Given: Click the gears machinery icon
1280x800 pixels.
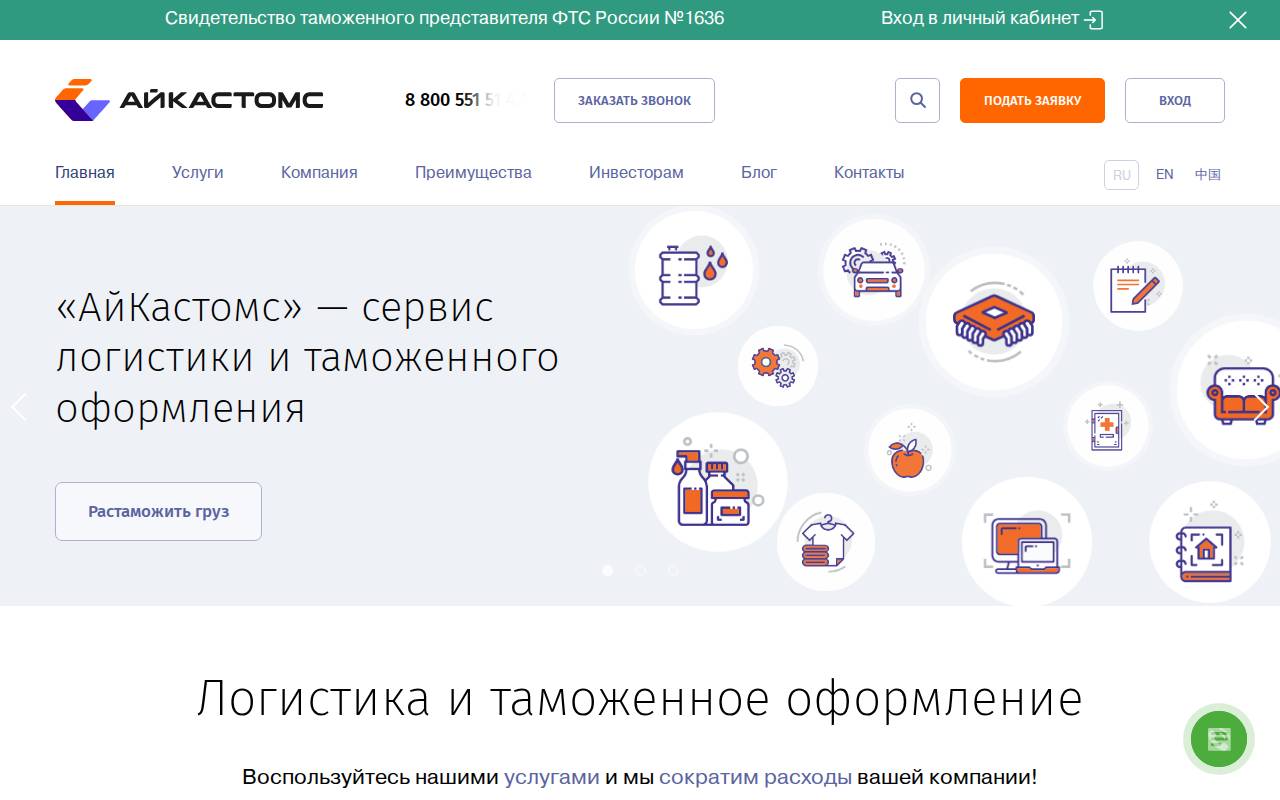Looking at the screenshot, I should coord(778,366).
